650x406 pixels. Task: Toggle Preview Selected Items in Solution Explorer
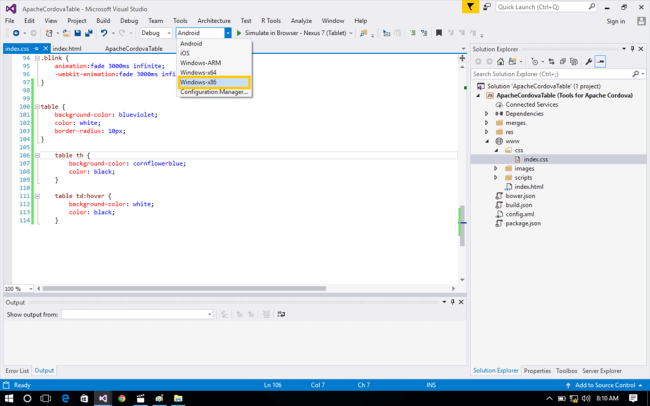(x=600, y=61)
